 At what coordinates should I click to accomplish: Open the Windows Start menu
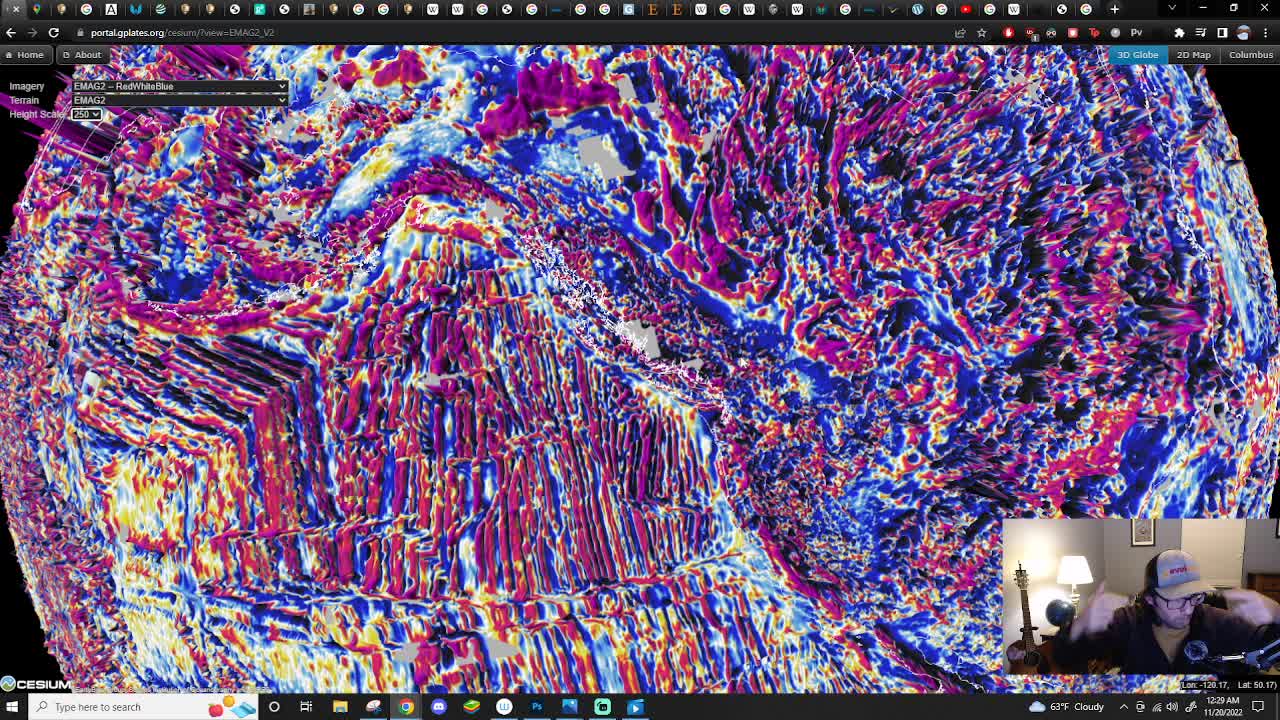(x=12, y=707)
